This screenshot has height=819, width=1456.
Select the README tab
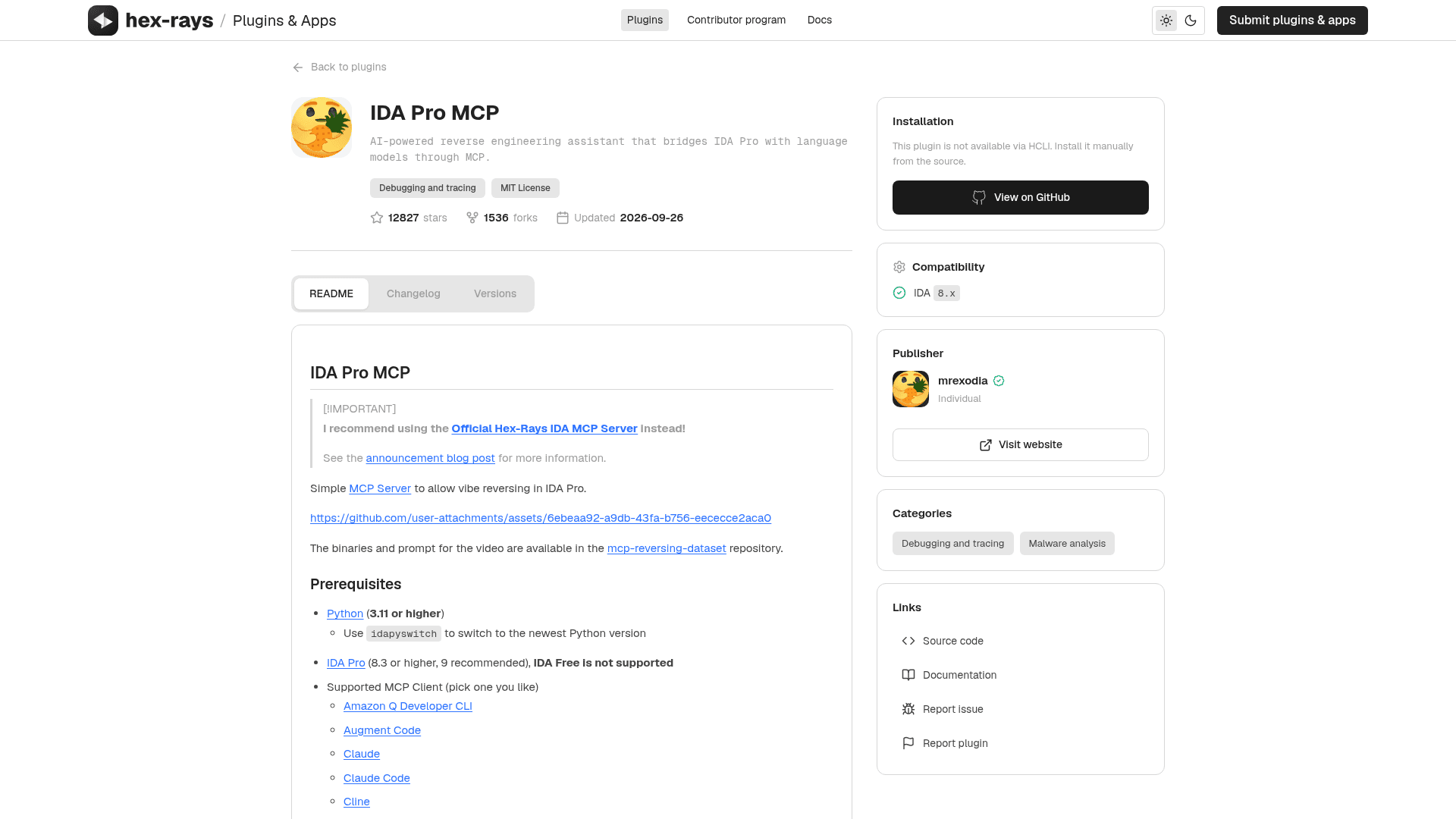tap(331, 293)
